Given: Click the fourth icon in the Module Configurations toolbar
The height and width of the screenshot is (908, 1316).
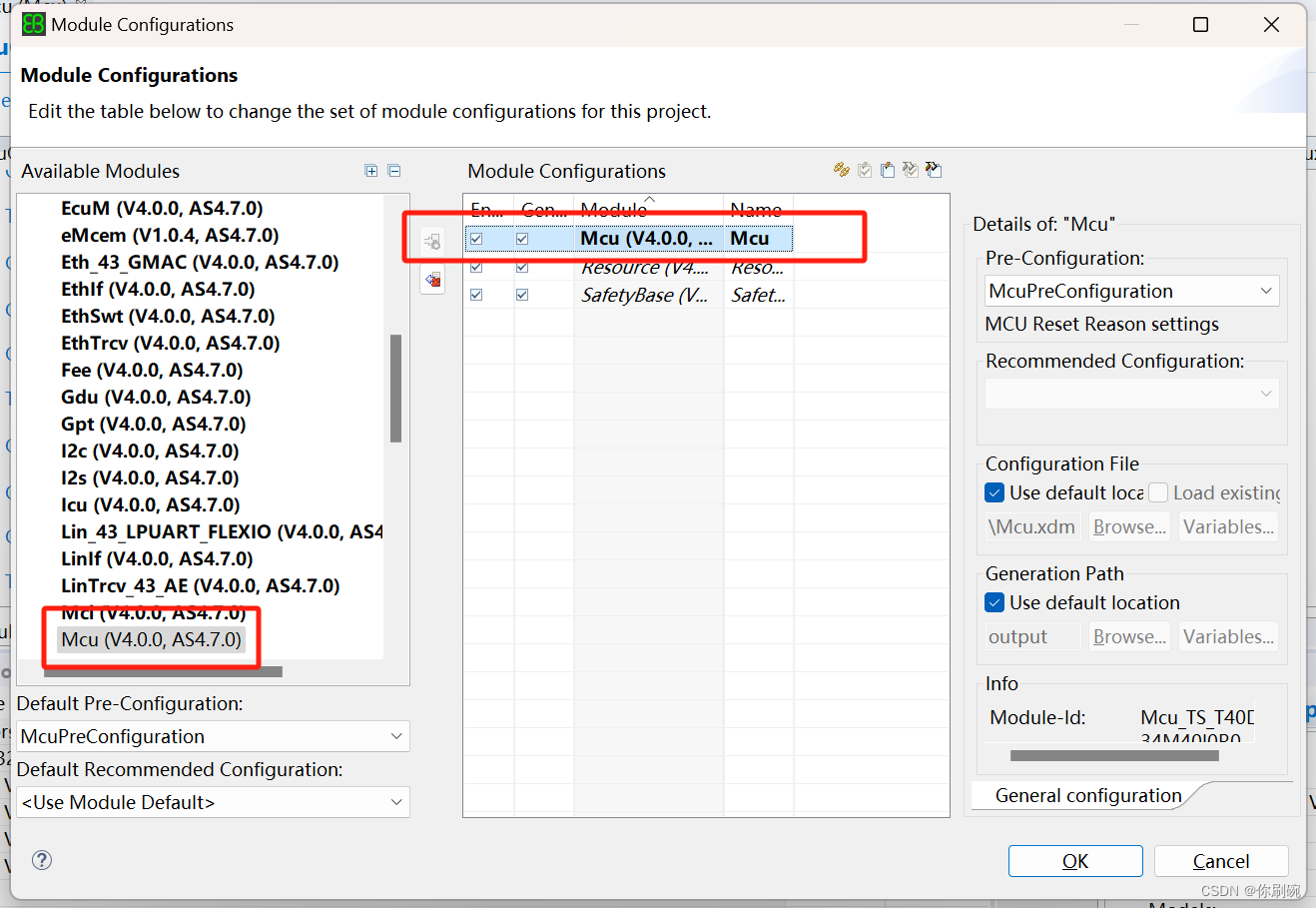Looking at the screenshot, I should pos(911,170).
